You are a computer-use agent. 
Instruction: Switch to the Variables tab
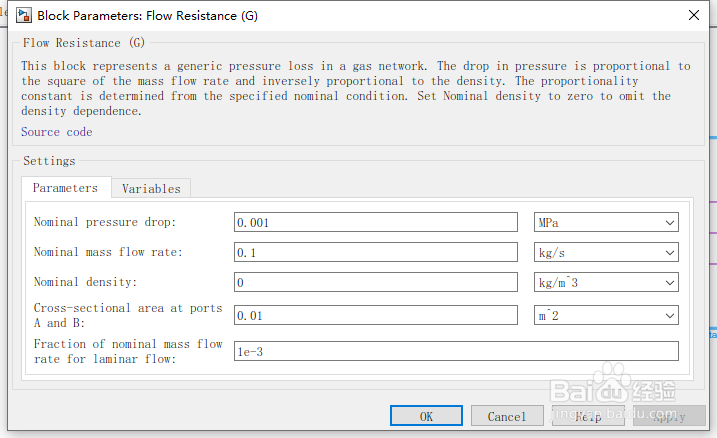tap(151, 188)
